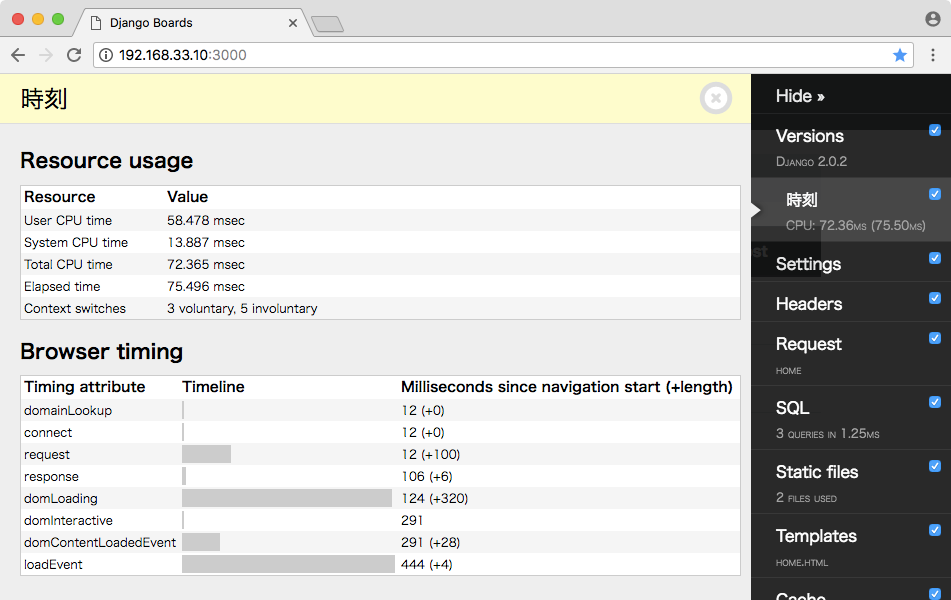The width and height of the screenshot is (951, 600).
Task: Click the Resource usage heading
Action: pos(107,161)
